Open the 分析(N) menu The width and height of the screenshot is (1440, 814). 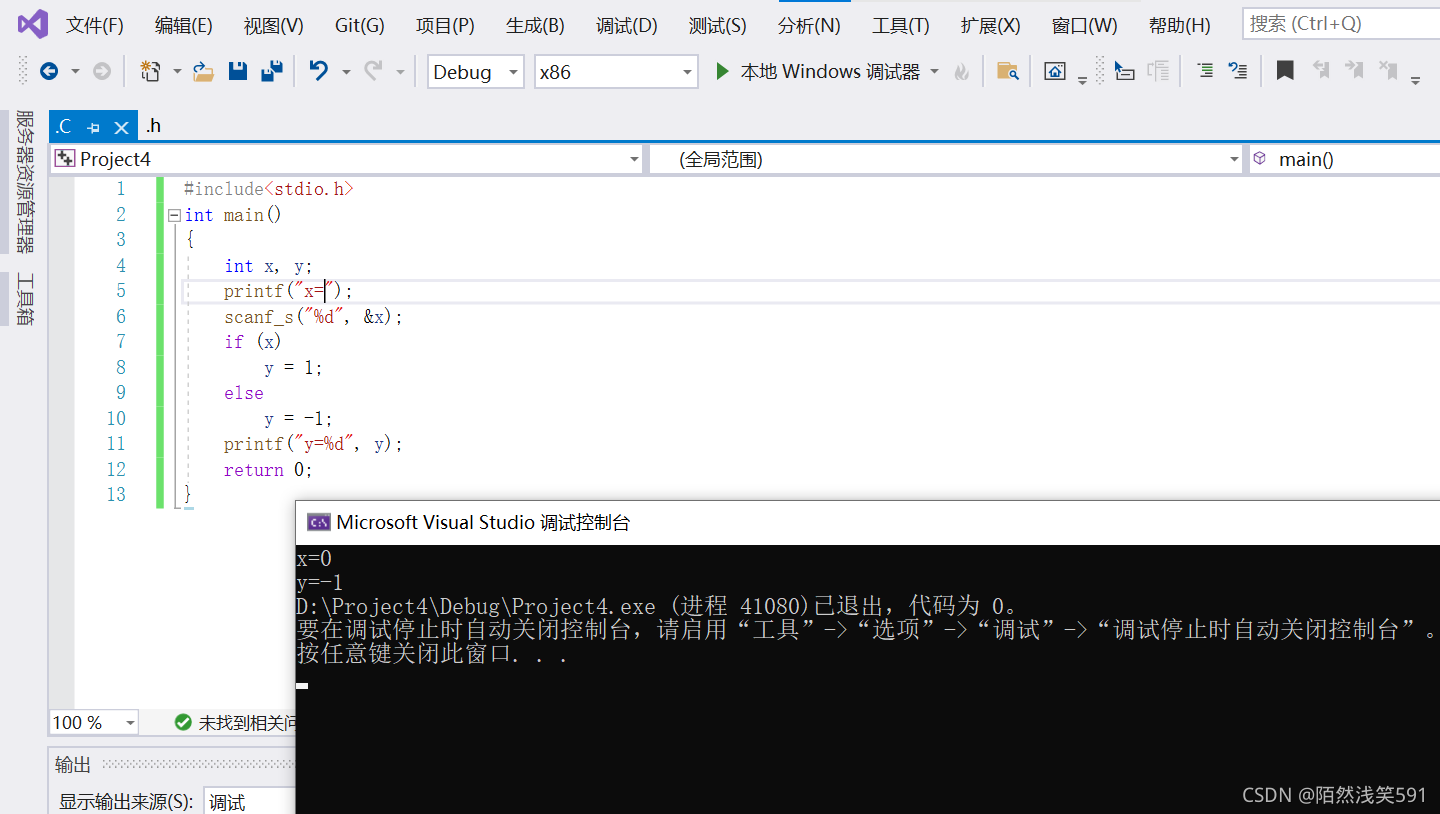(809, 25)
